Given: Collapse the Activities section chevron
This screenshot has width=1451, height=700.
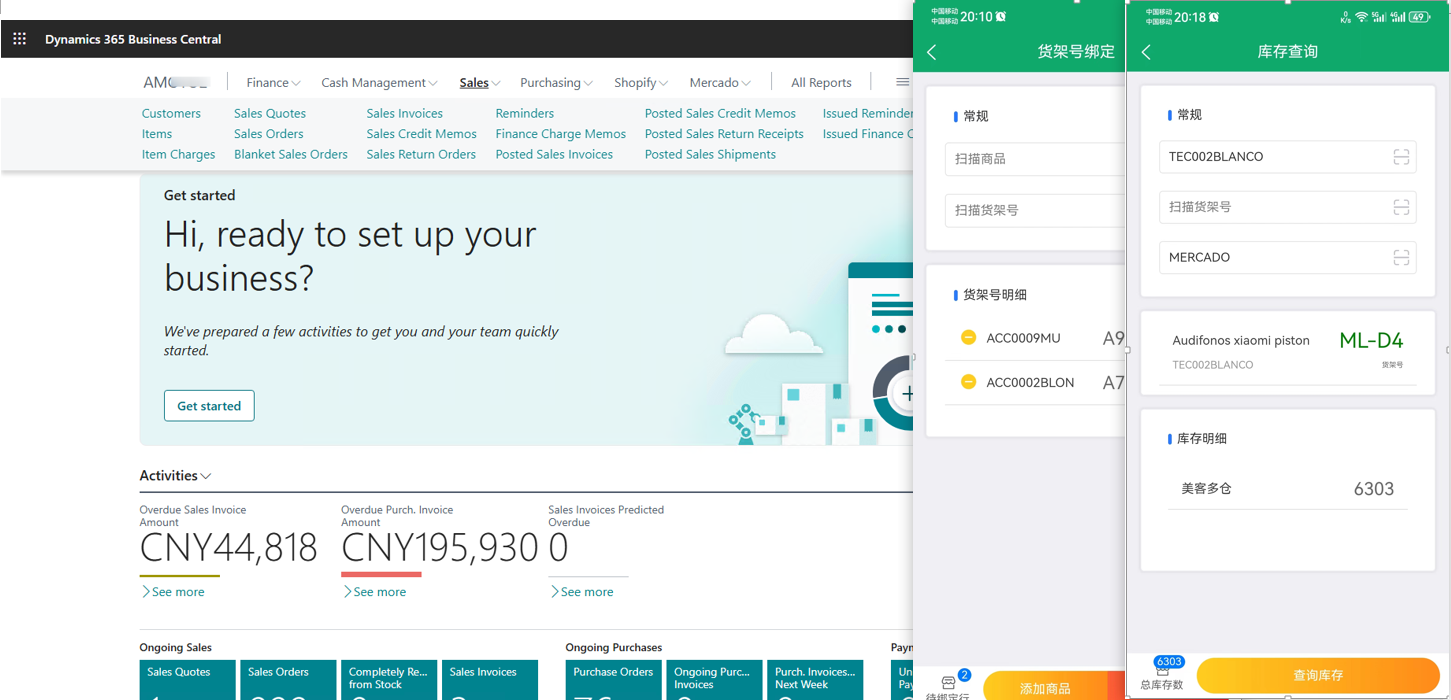Looking at the screenshot, I should (205, 476).
